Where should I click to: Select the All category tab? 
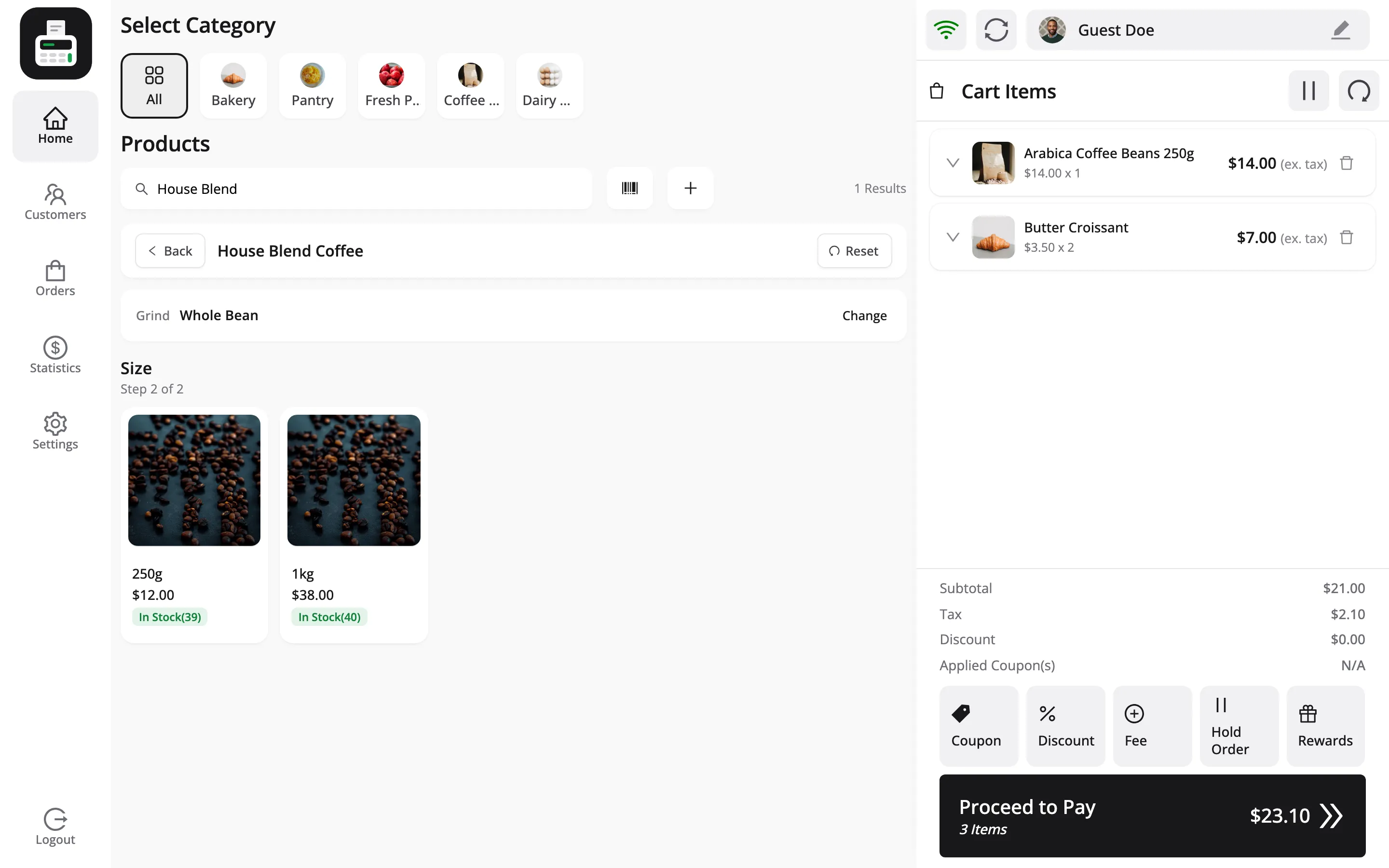click(x=154, y=86)
